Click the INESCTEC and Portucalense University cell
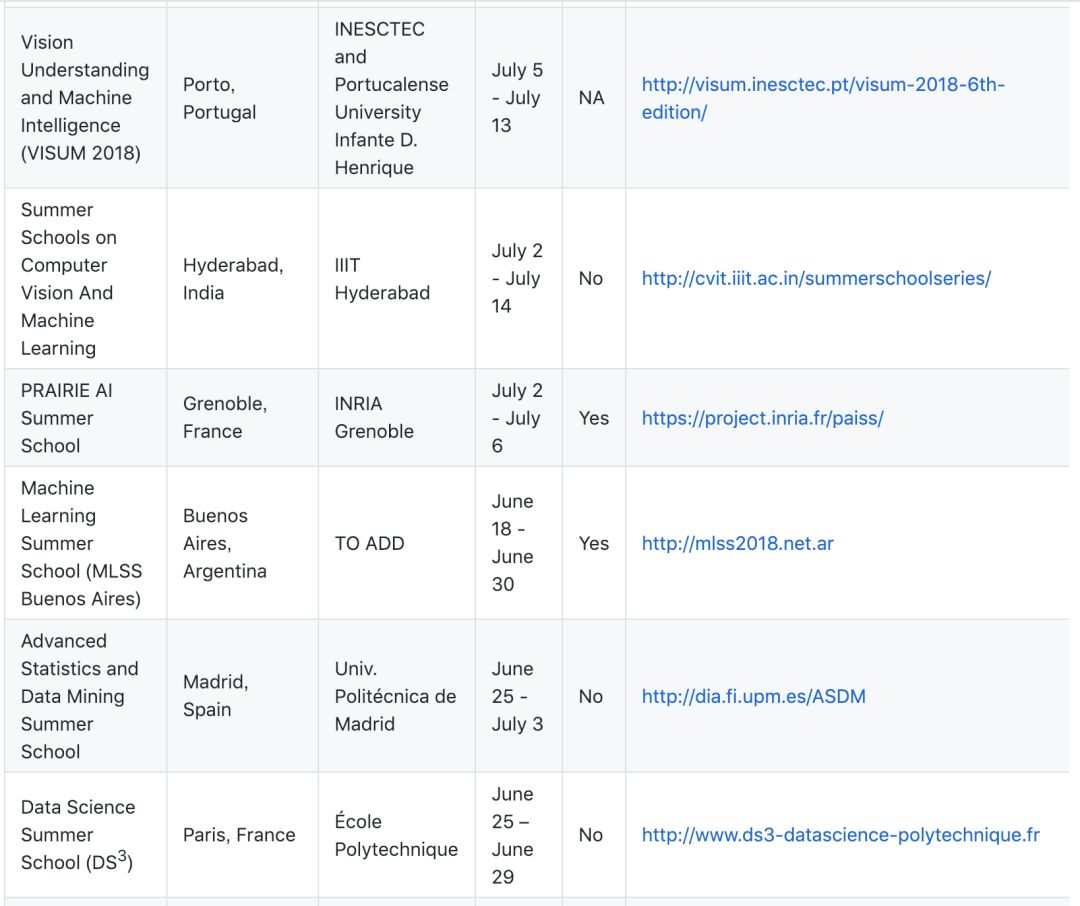Image resolution: width=1080 pixels, height=906 pixels. pyautogui.click(x=391, y=98)
